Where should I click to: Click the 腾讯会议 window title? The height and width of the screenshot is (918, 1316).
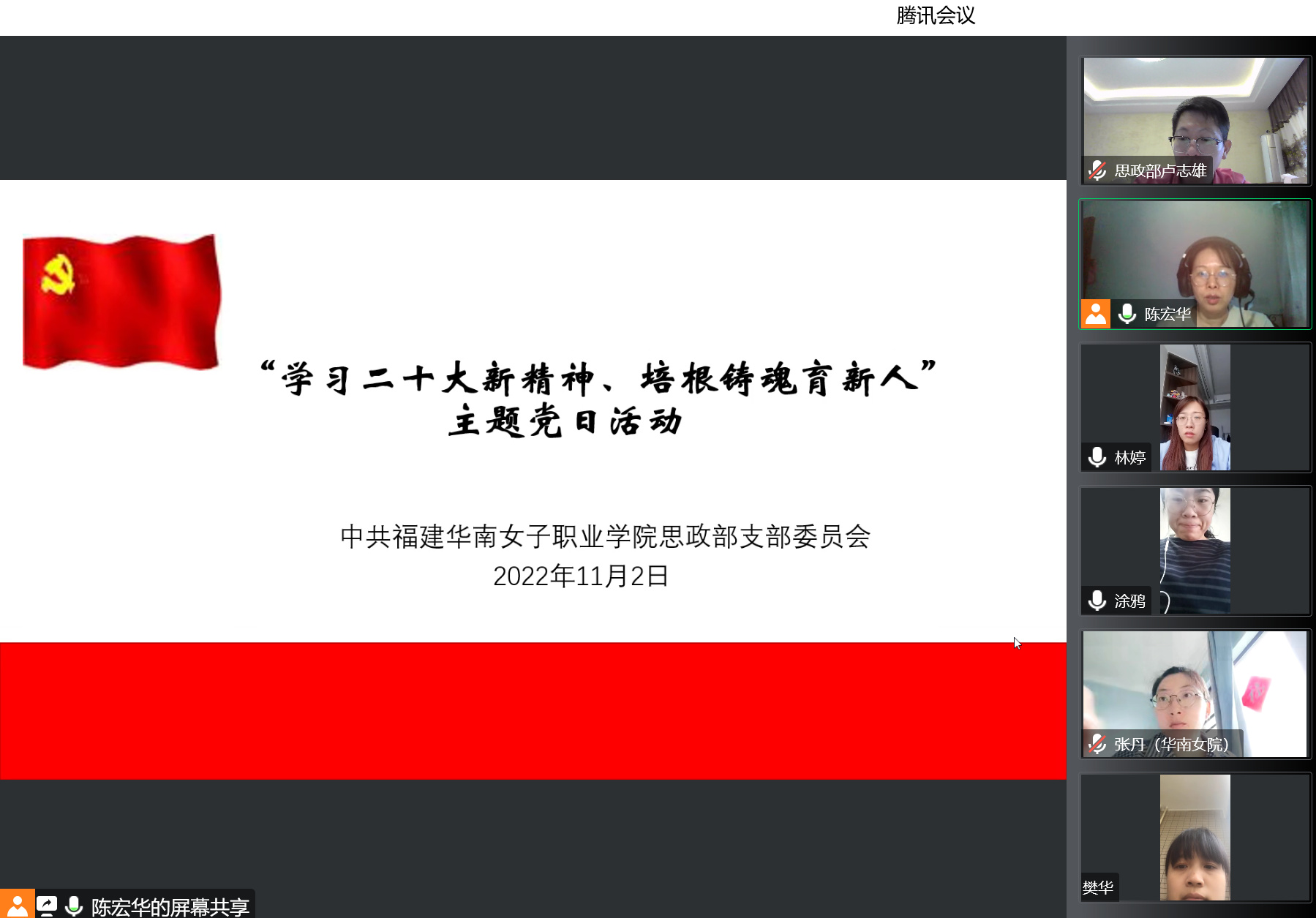point(936,15)
